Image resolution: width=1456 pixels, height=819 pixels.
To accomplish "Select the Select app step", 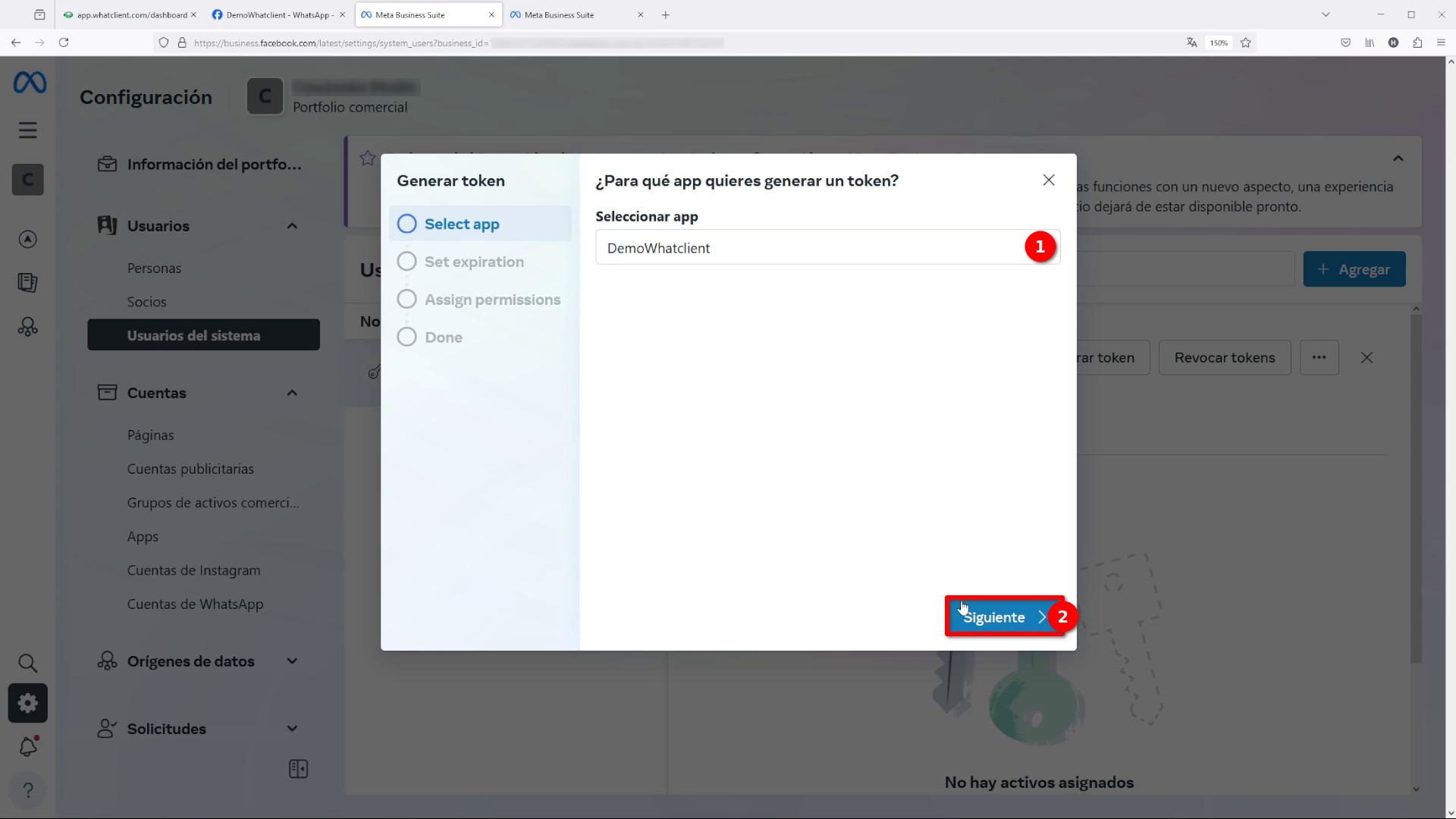I will 480,224.
